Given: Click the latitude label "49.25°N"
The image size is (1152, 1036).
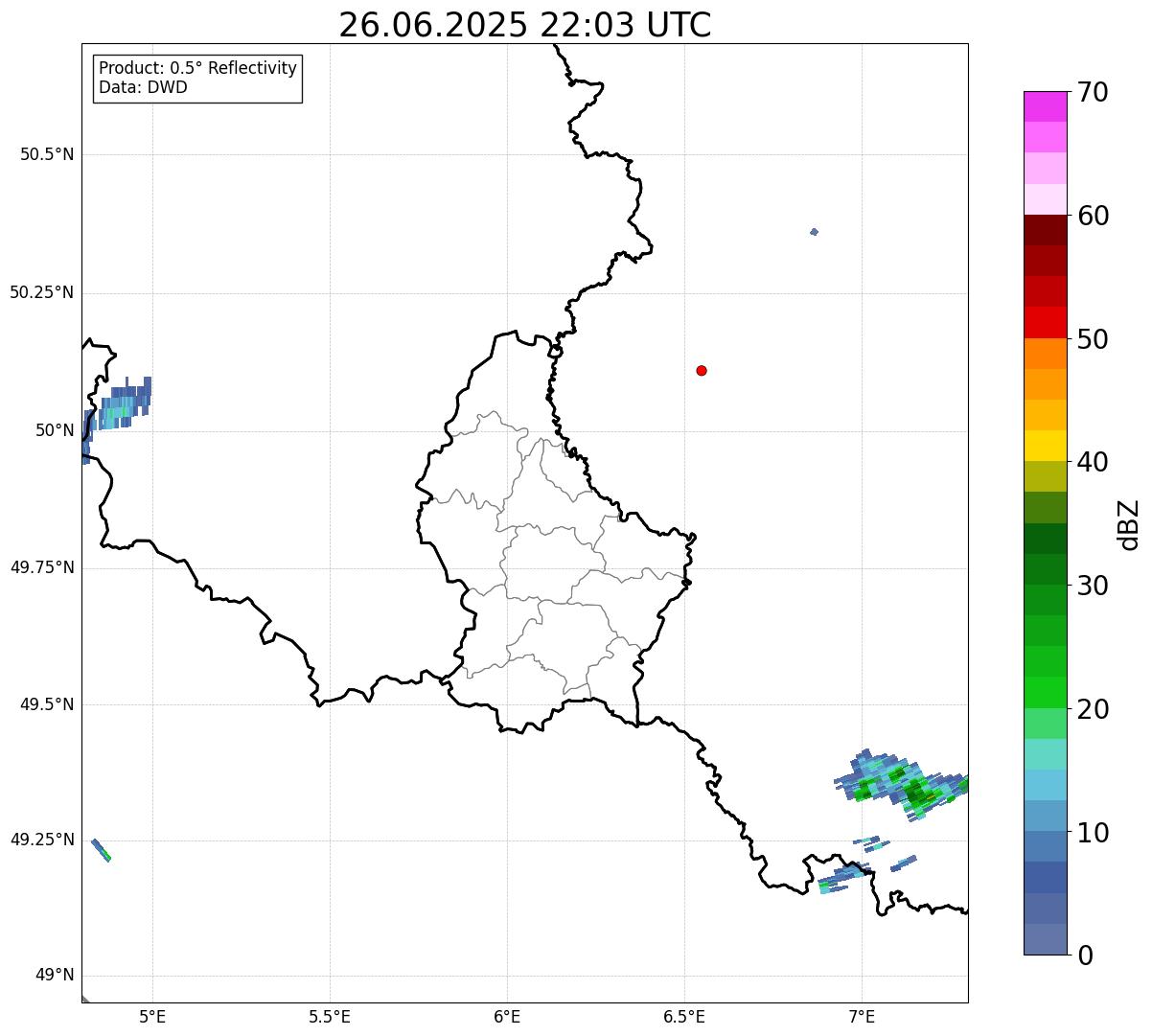Looking at the screenshot, I should coord(42,840).
